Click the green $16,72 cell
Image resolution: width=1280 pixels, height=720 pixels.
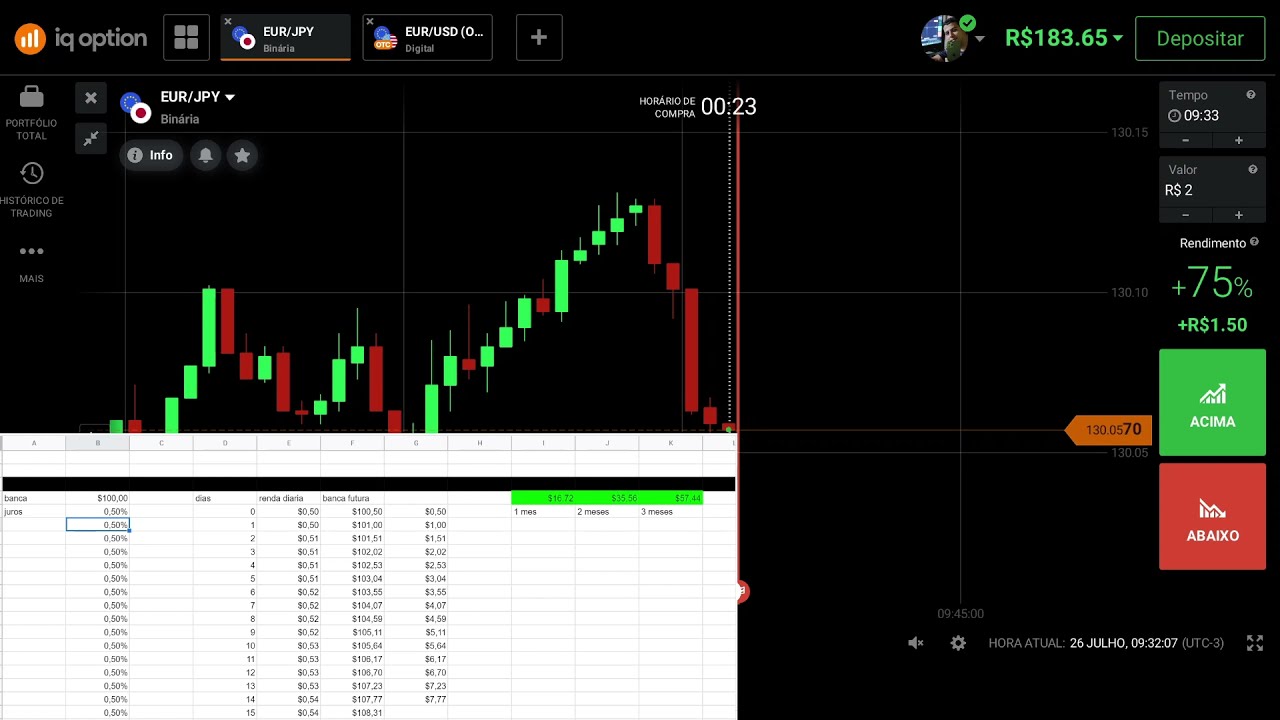coord(543,498)
